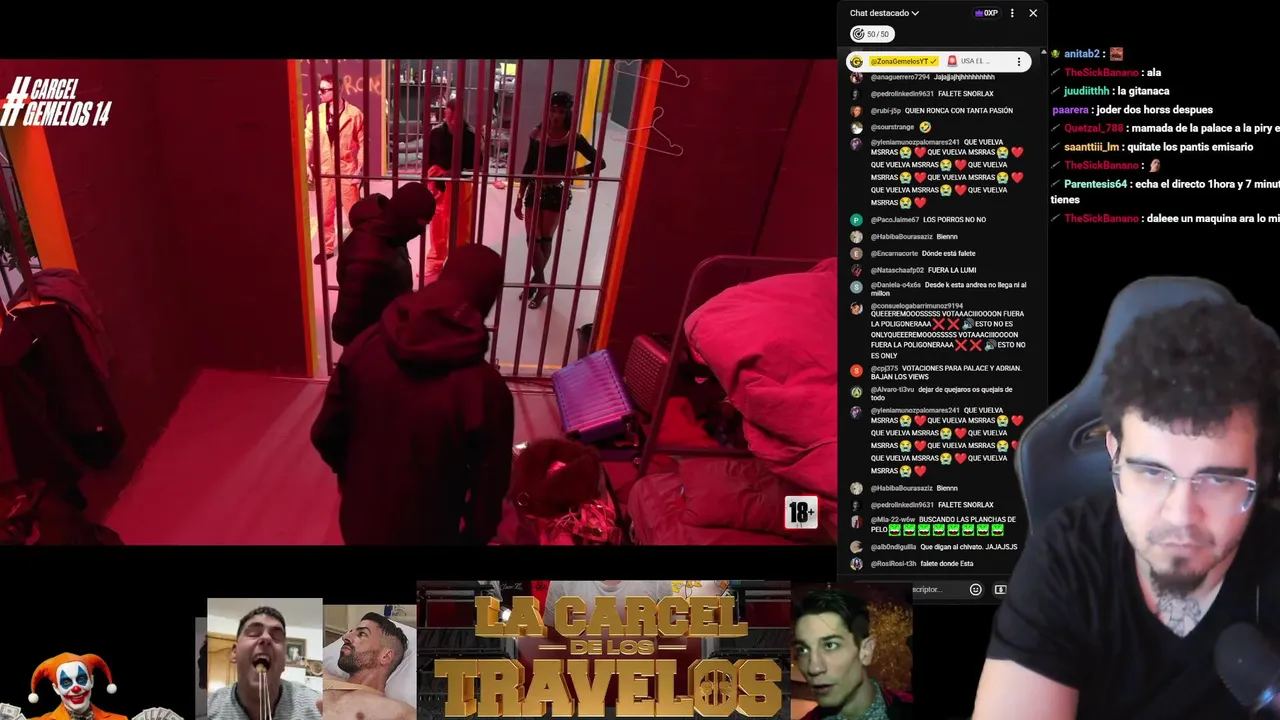Click chat text 'QUIEN RONCA CON TANTA PASIÓN'
Image resolution: width=1280 pixels, height=720 pixels.
(959, 111)
